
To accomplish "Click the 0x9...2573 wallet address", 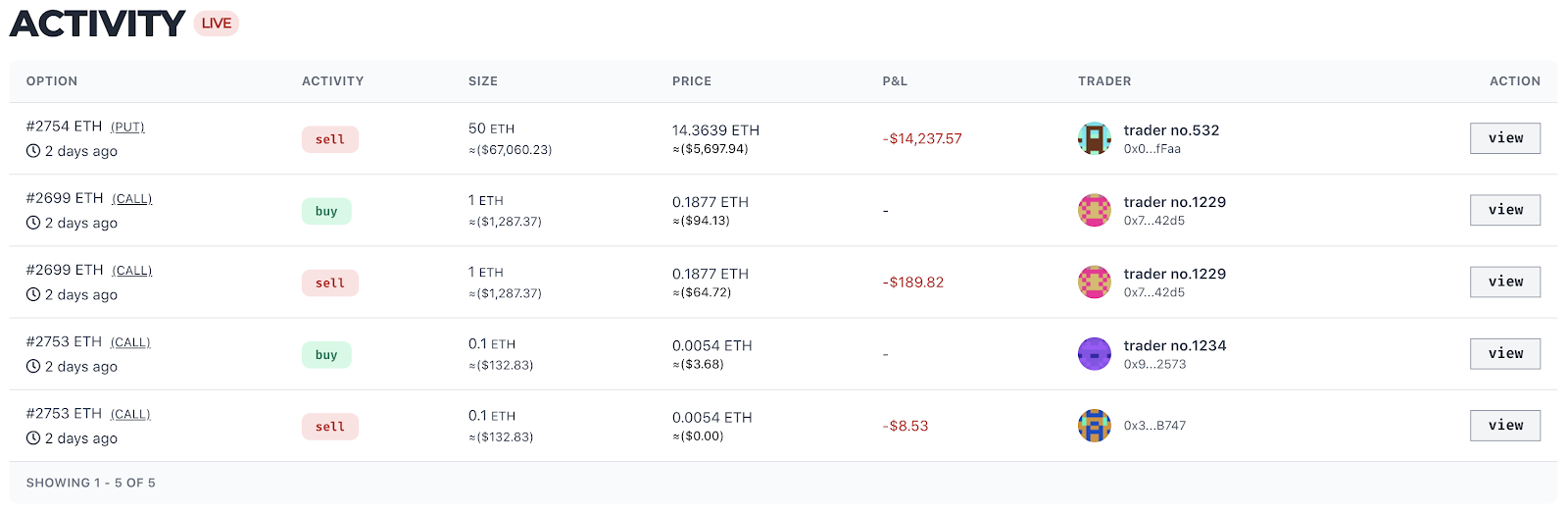I will coord(1154,364).
